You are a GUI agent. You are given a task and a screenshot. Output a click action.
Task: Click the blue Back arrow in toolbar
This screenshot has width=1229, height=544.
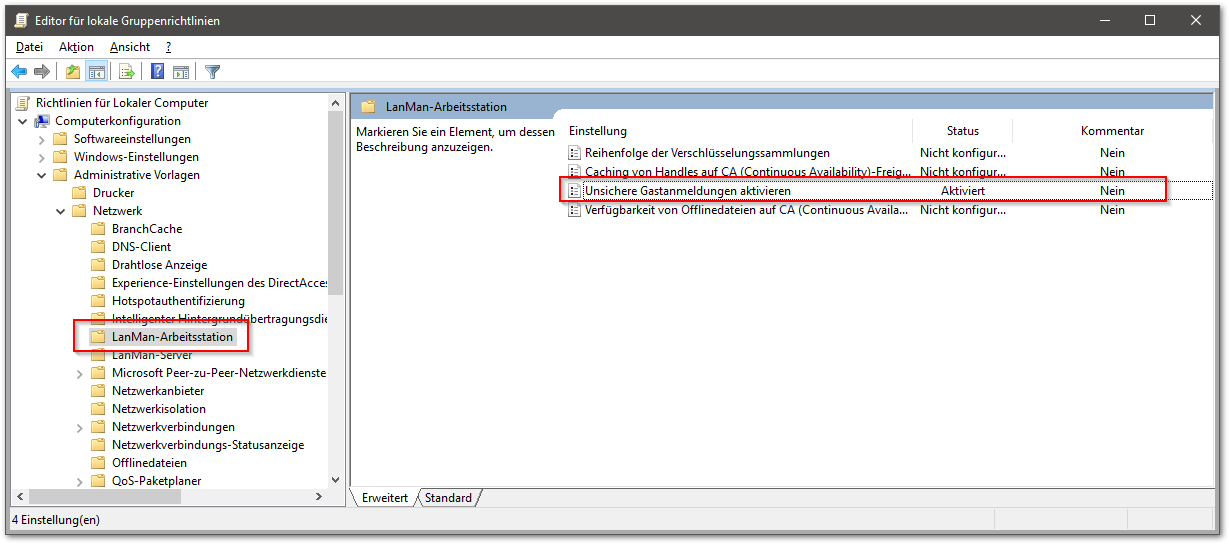coord(19,72)
